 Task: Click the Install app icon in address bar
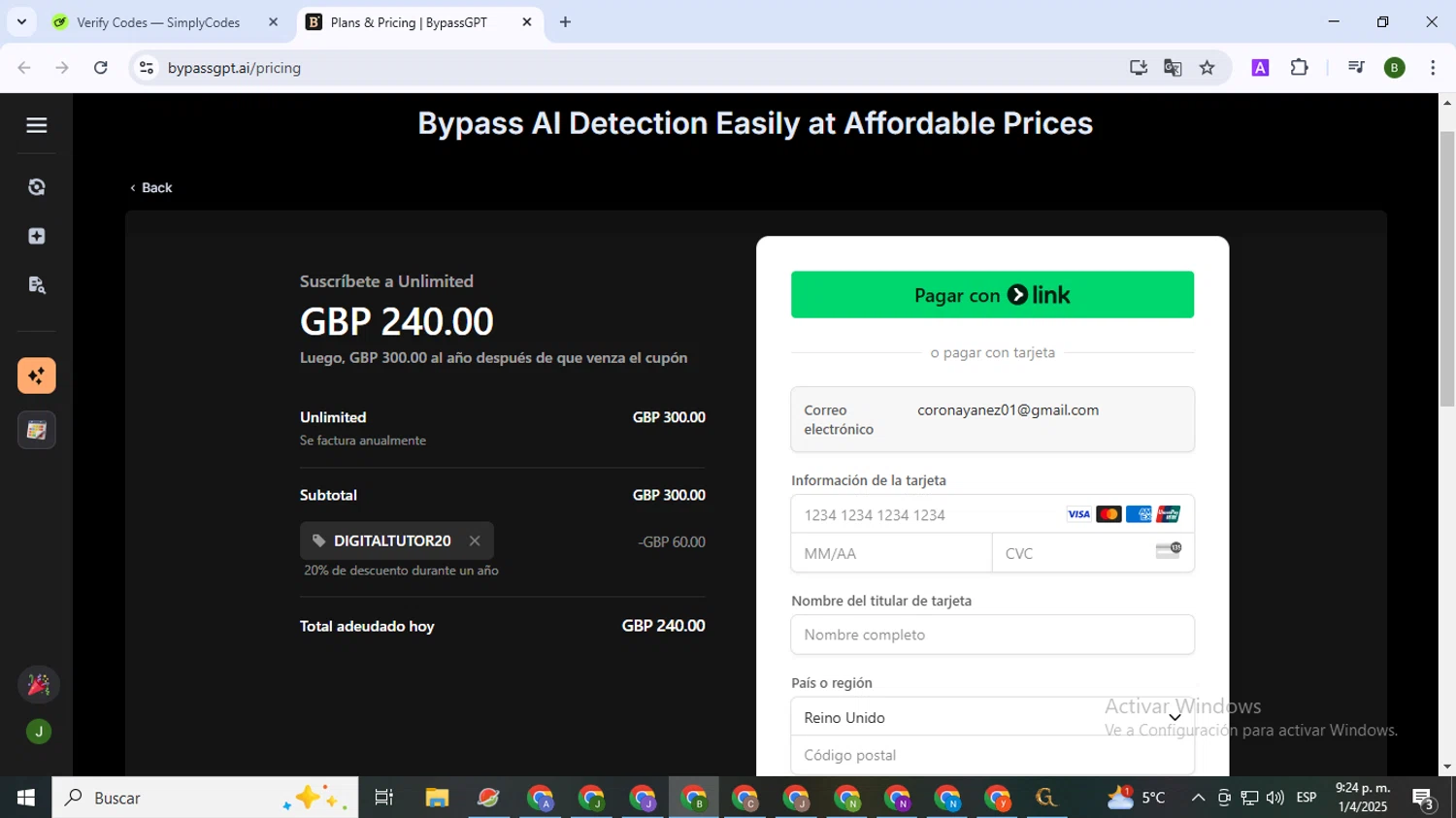pos(1139,68)
